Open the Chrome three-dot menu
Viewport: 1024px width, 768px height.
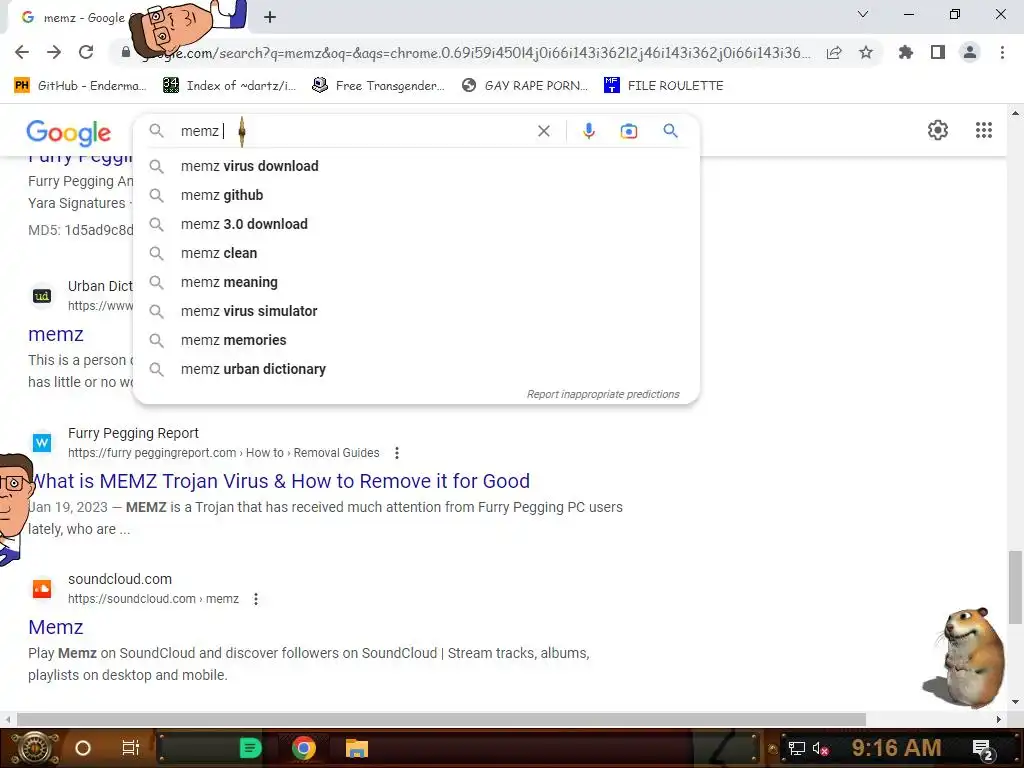[x=1002, y=52]
